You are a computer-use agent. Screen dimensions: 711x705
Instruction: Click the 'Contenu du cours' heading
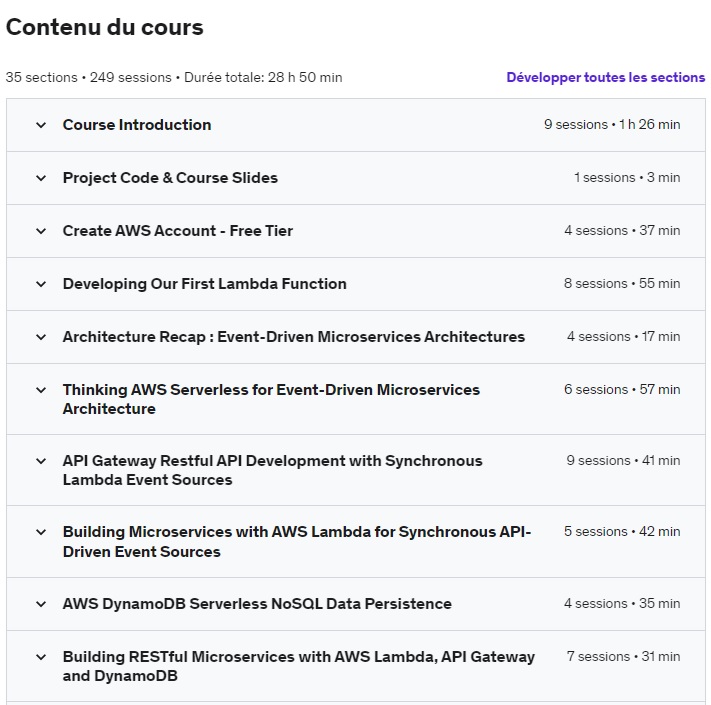pos(105,28)
